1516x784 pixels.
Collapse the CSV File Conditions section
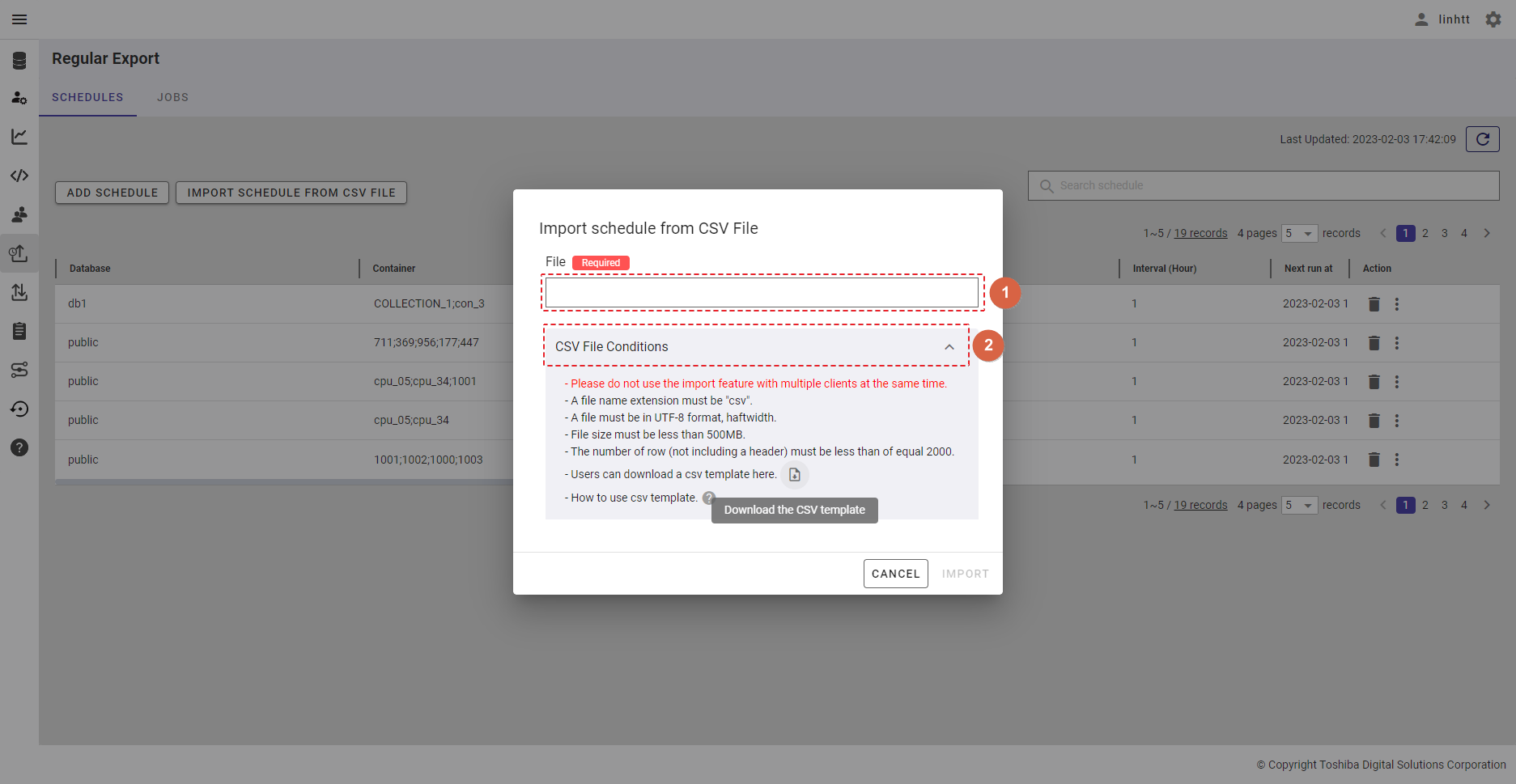(x=949, y=347)
